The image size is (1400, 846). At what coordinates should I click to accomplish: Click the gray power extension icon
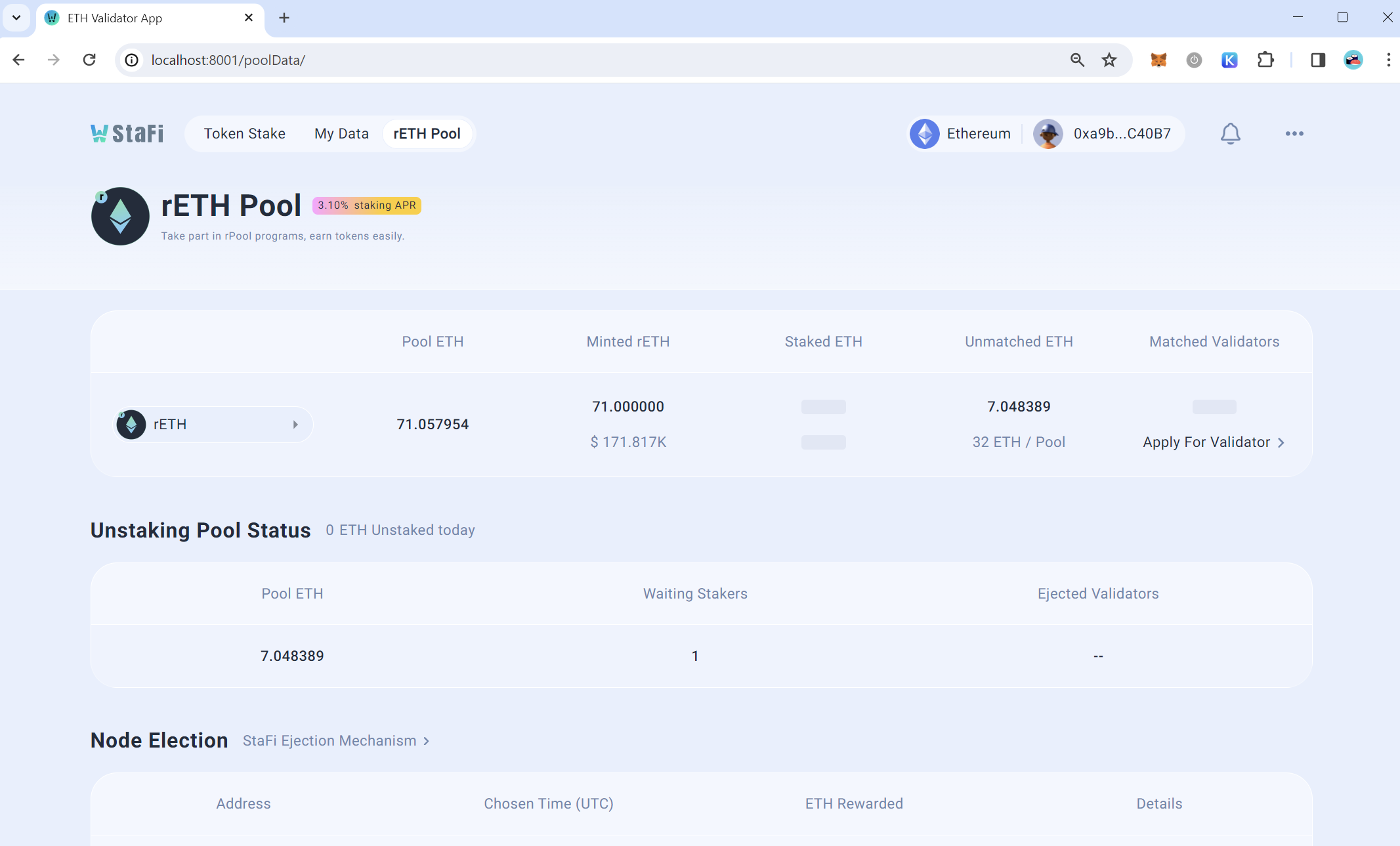(1194, 60)
